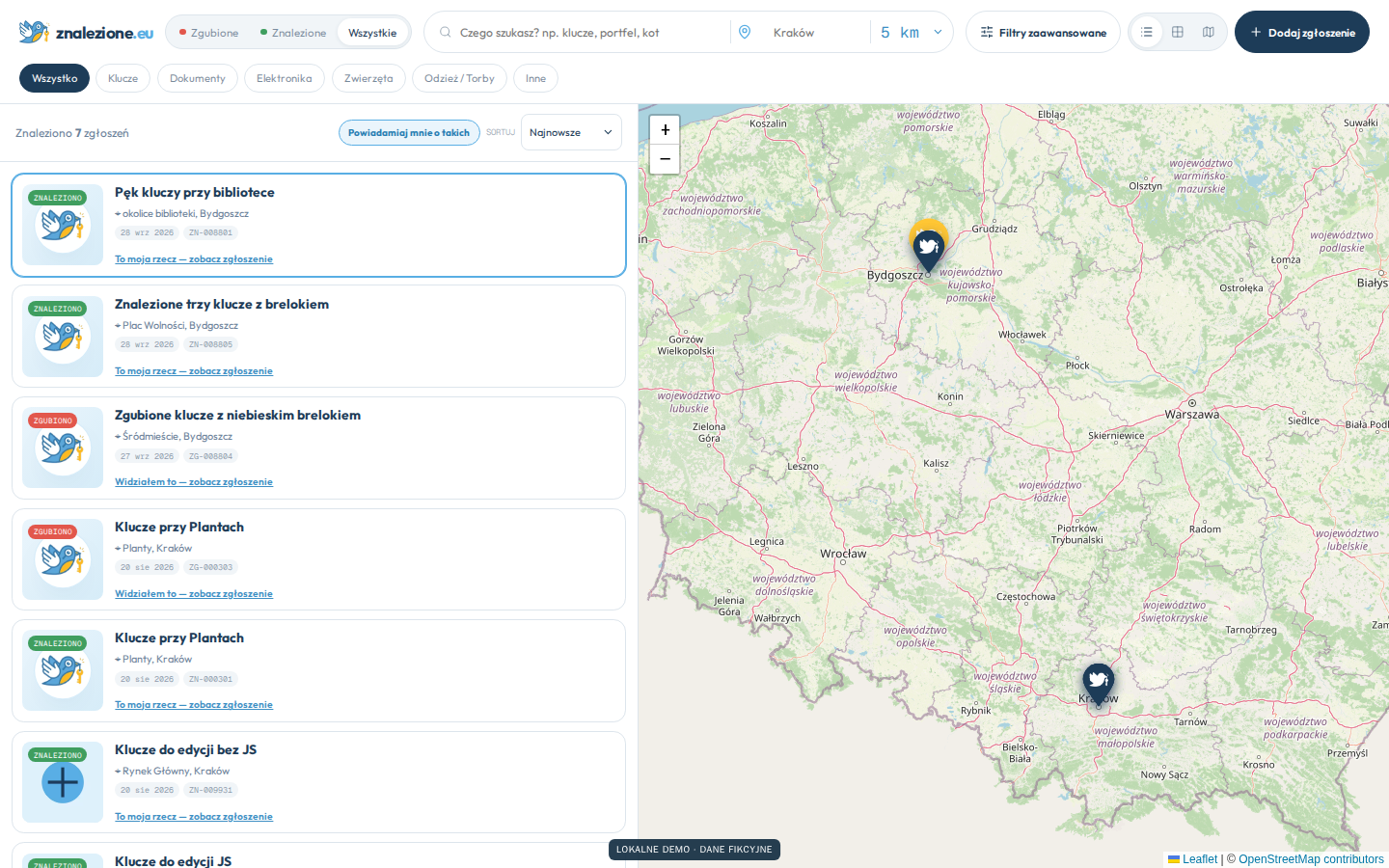Switch to grid view icon
1389x868 pixels.
(x=1178, y=32)
